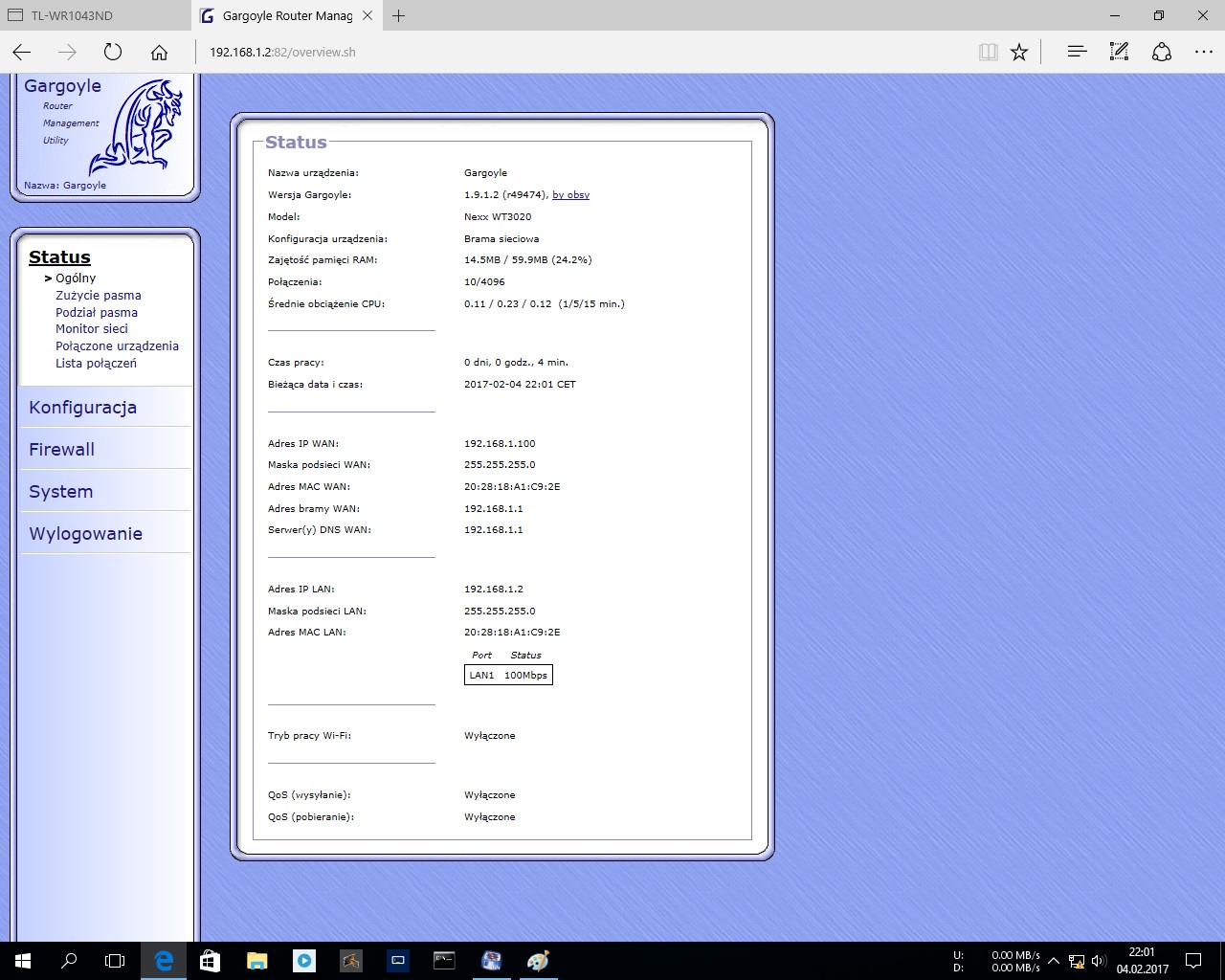Open taskbar Search magnifier
The width and height of the screenshot is (1225, 980).
tap(69, 961)
